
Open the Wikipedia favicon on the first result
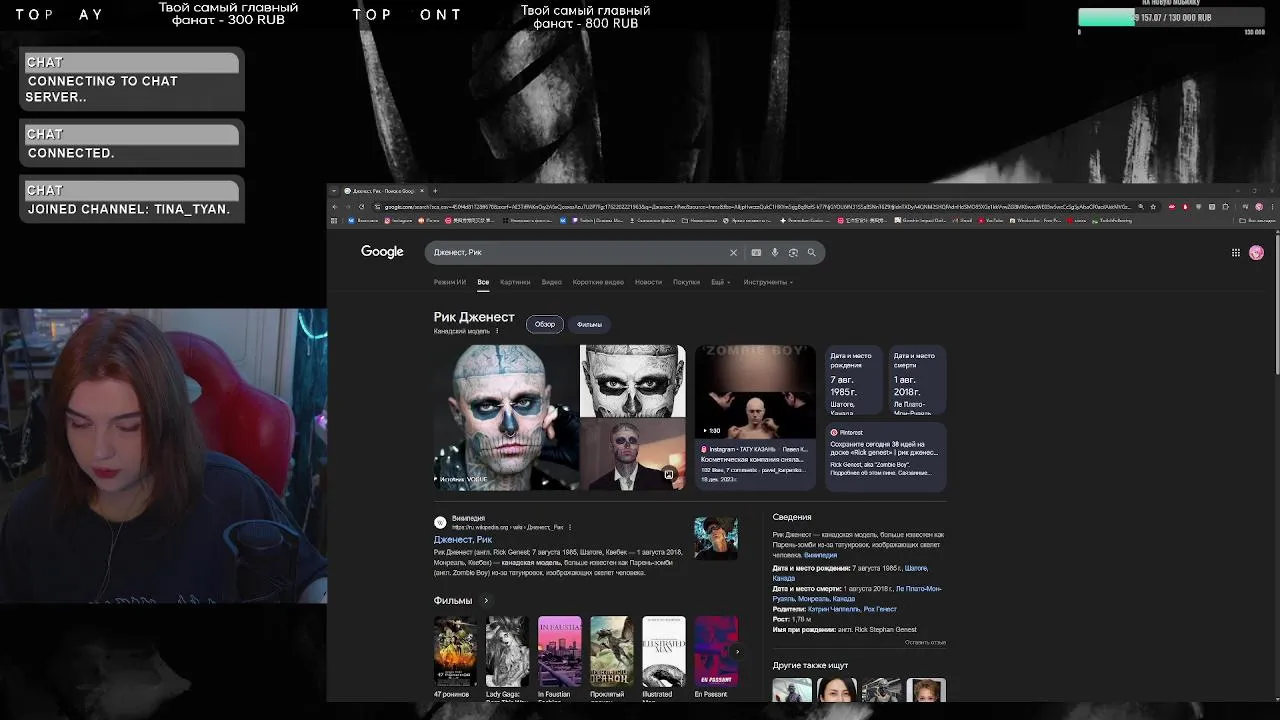click(440, 522)
